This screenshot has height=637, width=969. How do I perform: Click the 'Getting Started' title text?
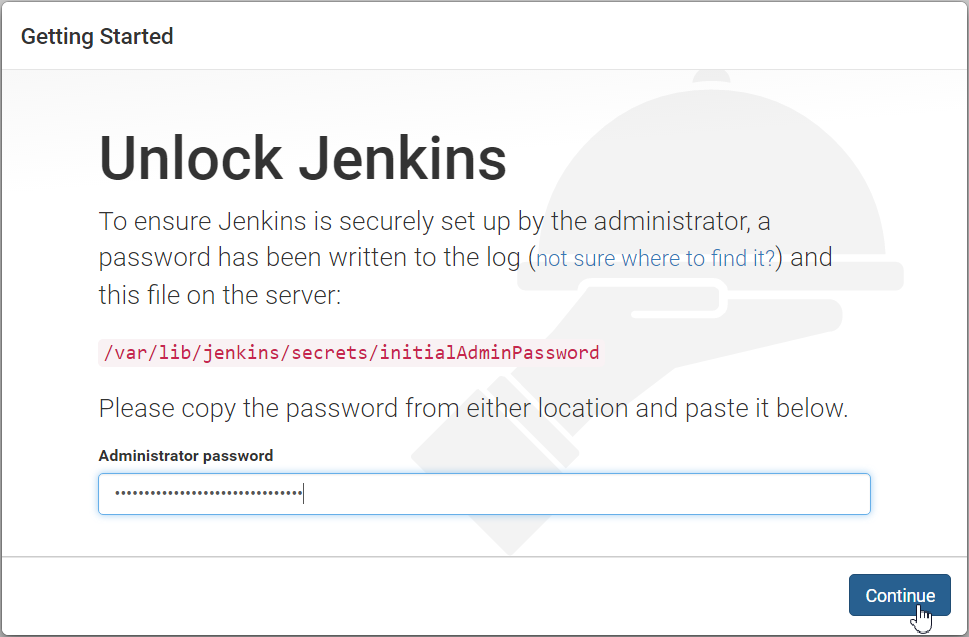[x=97, y=36]
